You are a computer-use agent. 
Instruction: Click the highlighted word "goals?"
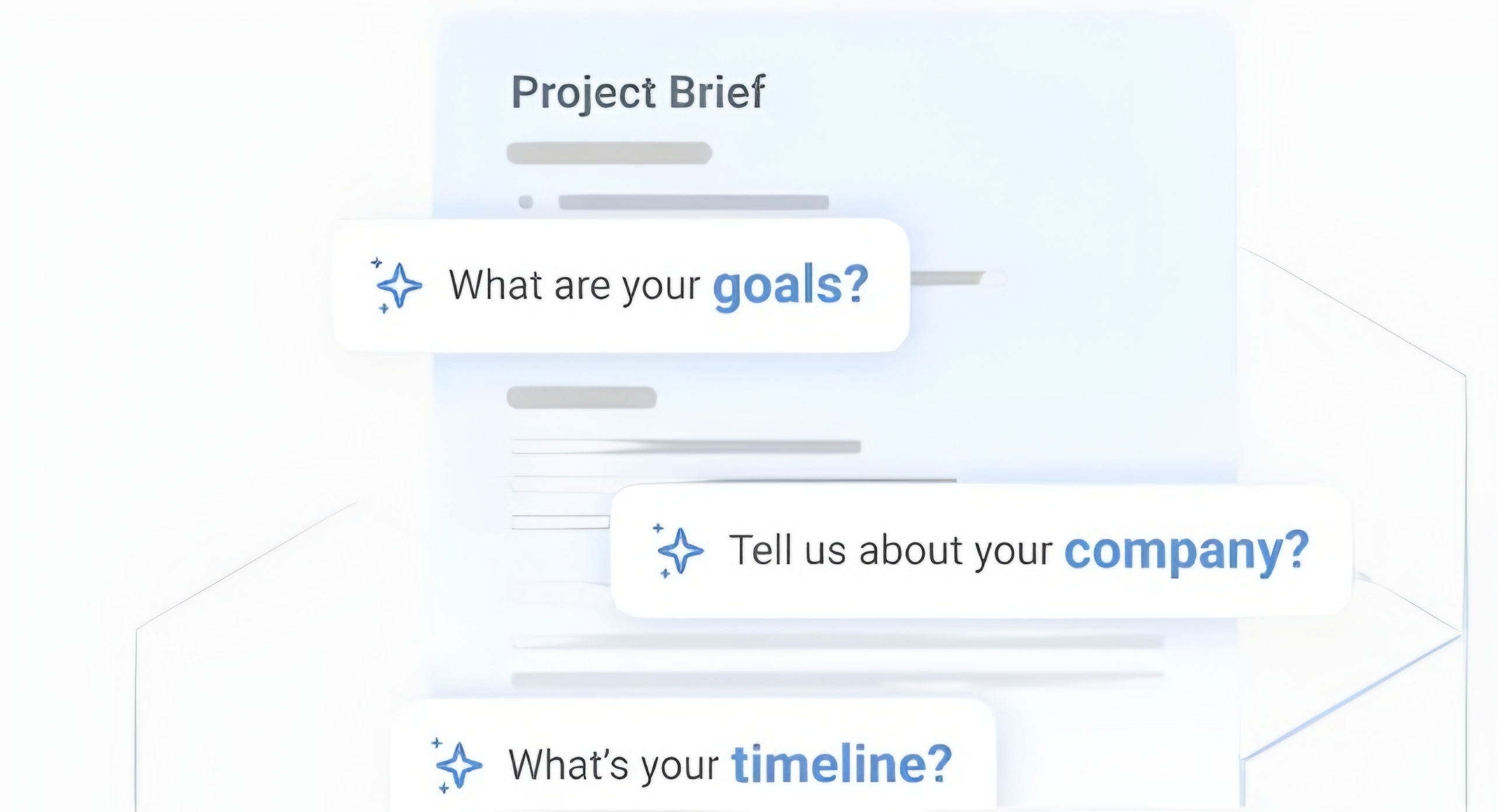(790, 285)
